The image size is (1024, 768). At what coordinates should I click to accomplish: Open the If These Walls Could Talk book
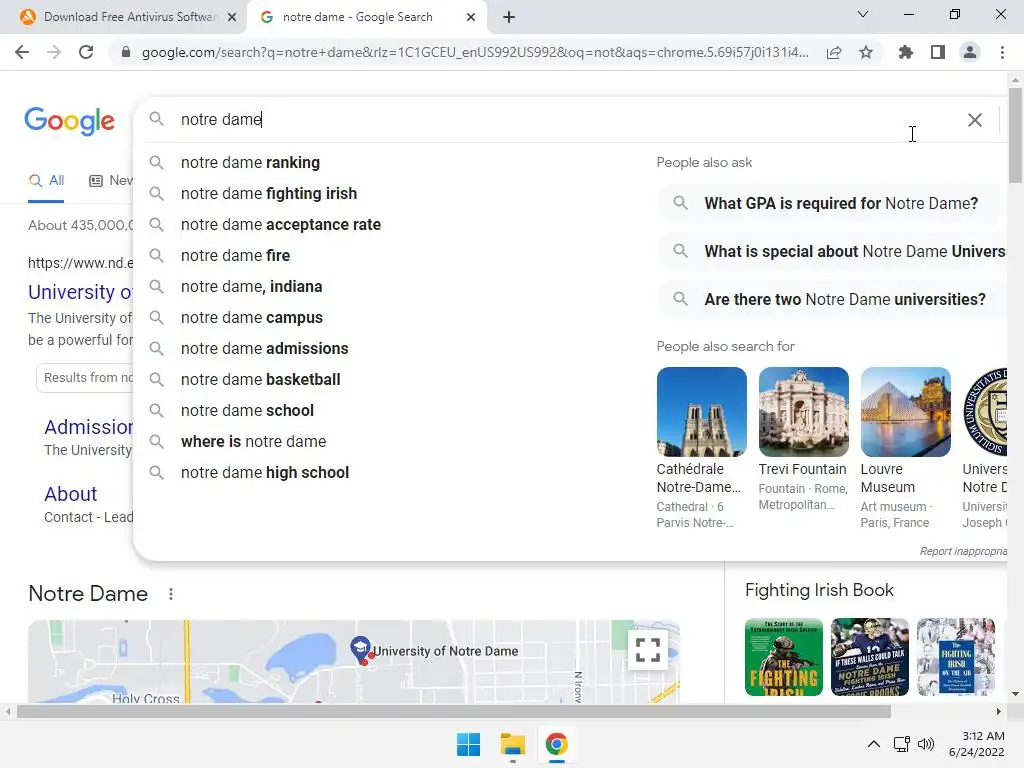[x=869, y=657]
